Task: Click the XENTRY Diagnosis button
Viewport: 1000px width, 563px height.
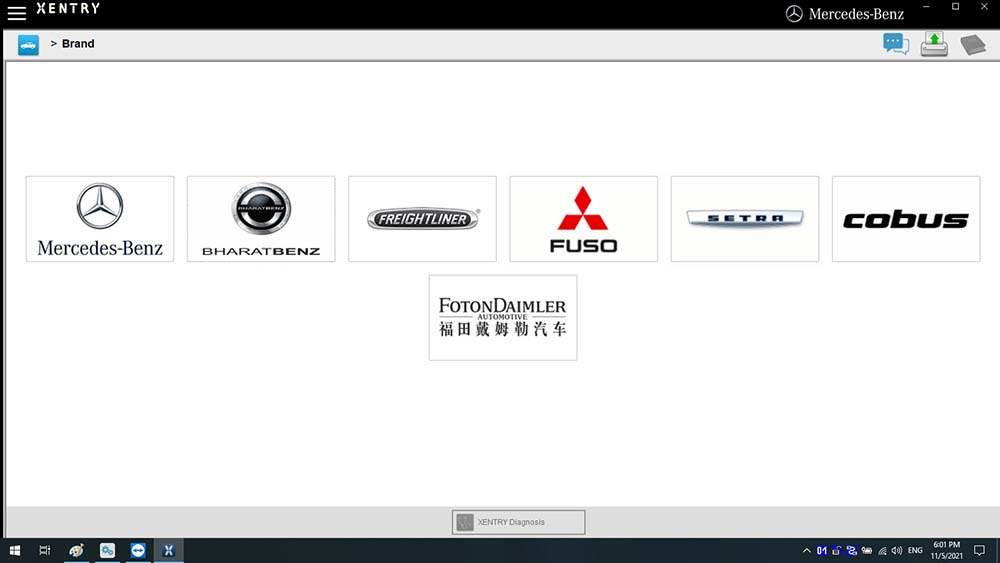Action: coord(518,522)
